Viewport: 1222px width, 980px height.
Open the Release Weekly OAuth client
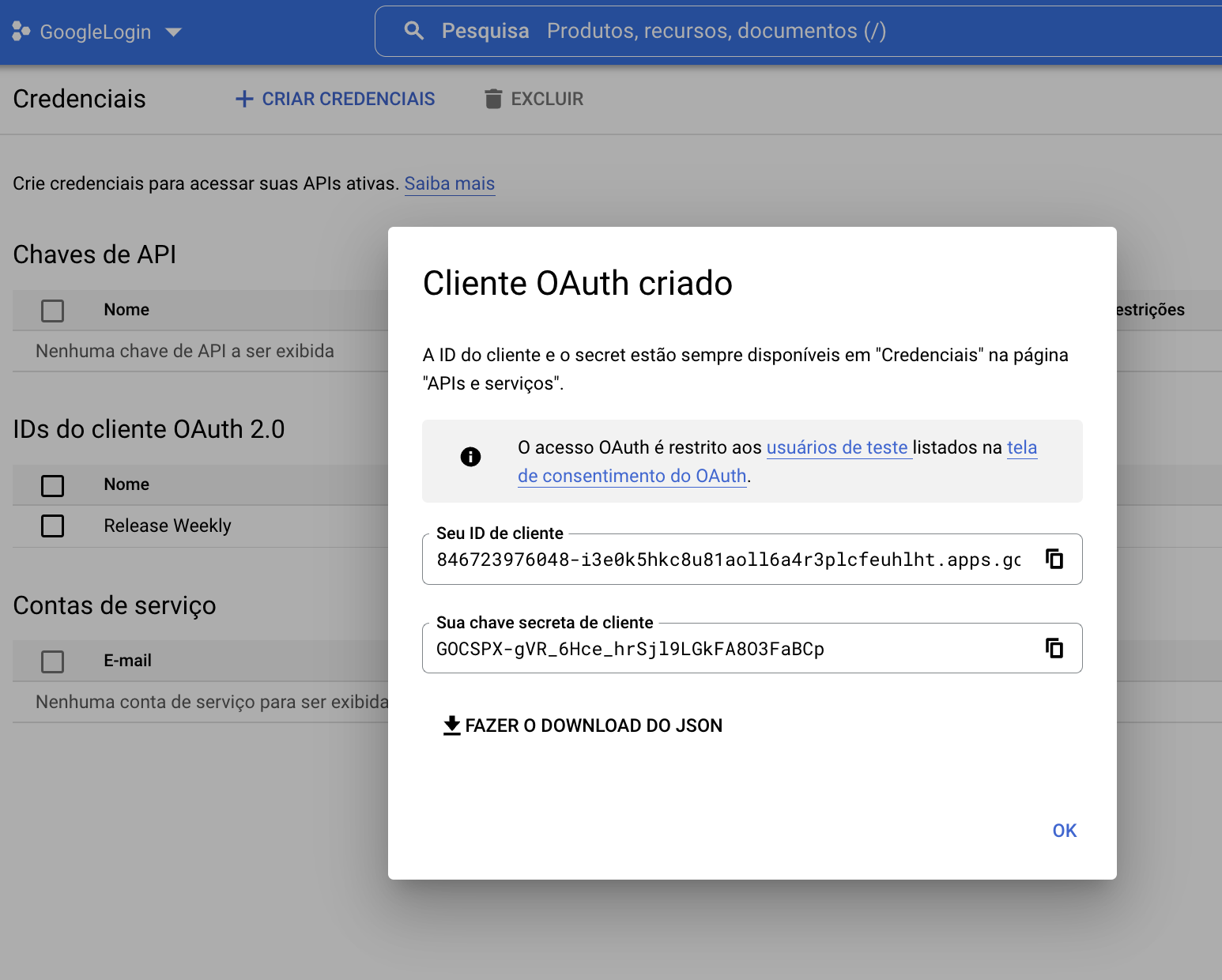click(168, 526)
